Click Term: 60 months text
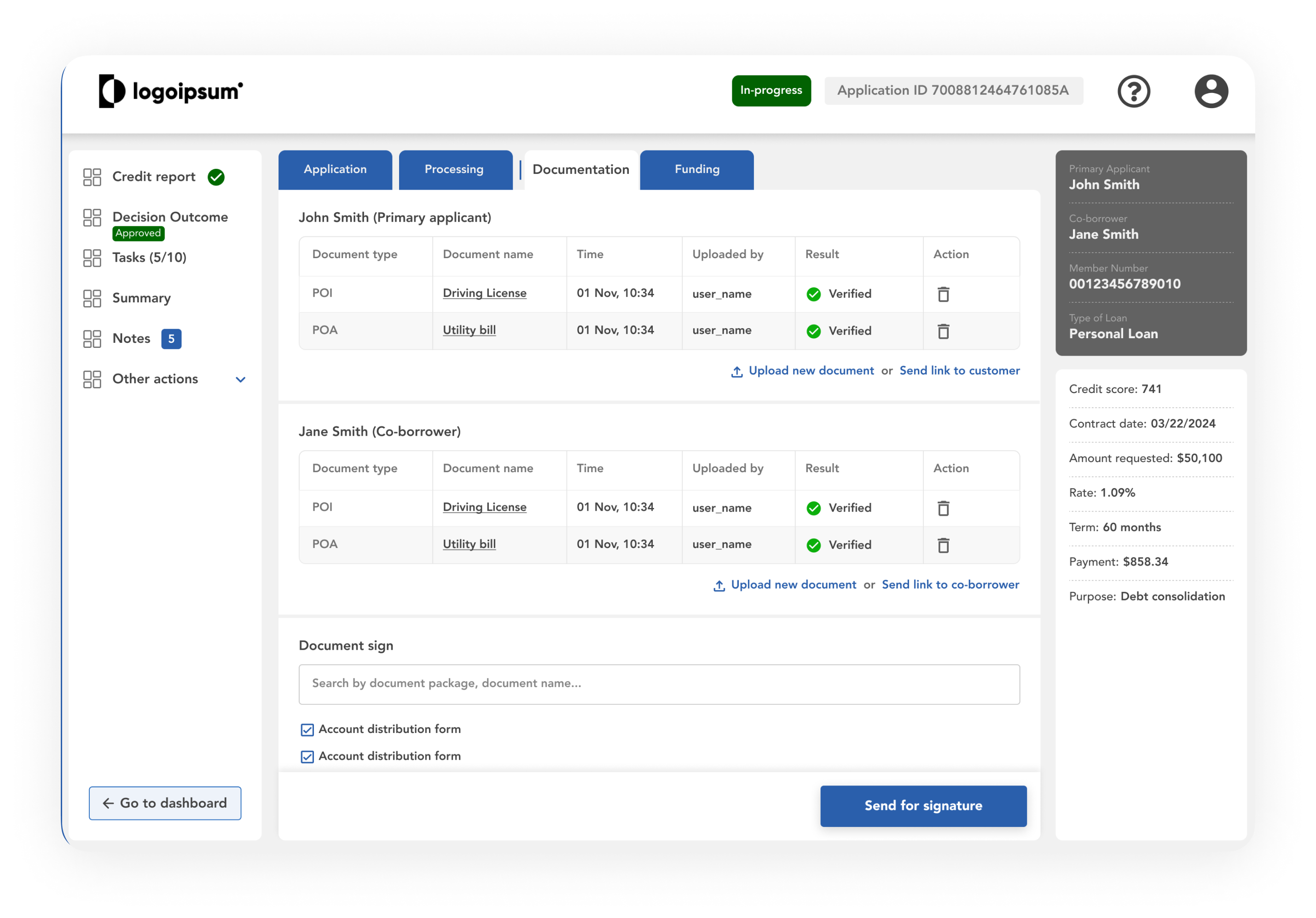This screenshot has height=918, width=1316. pyautogui.click(x=1115, y=528)
